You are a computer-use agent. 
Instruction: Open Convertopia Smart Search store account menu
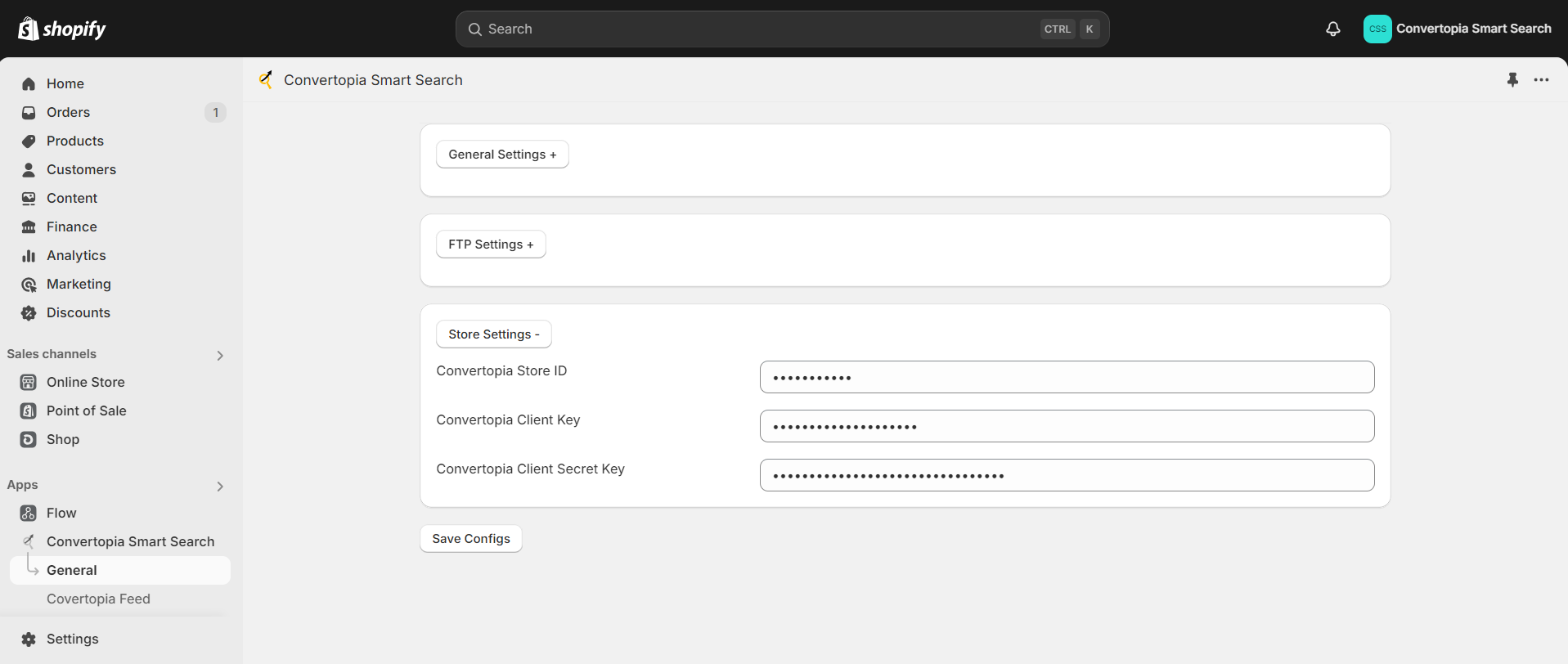(x=1458, y=29)
